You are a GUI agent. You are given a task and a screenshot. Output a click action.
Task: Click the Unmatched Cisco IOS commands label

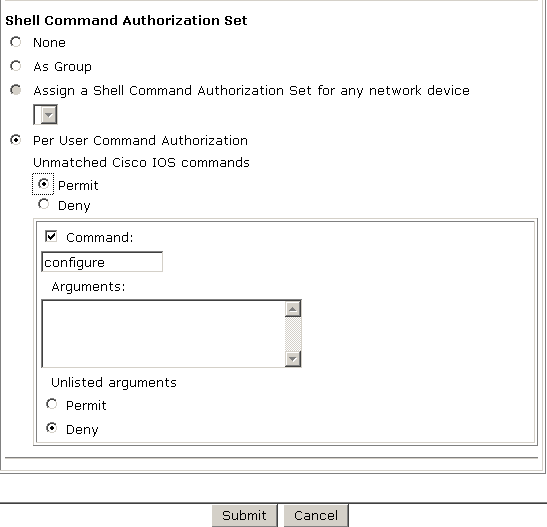[x=141, y=163]
